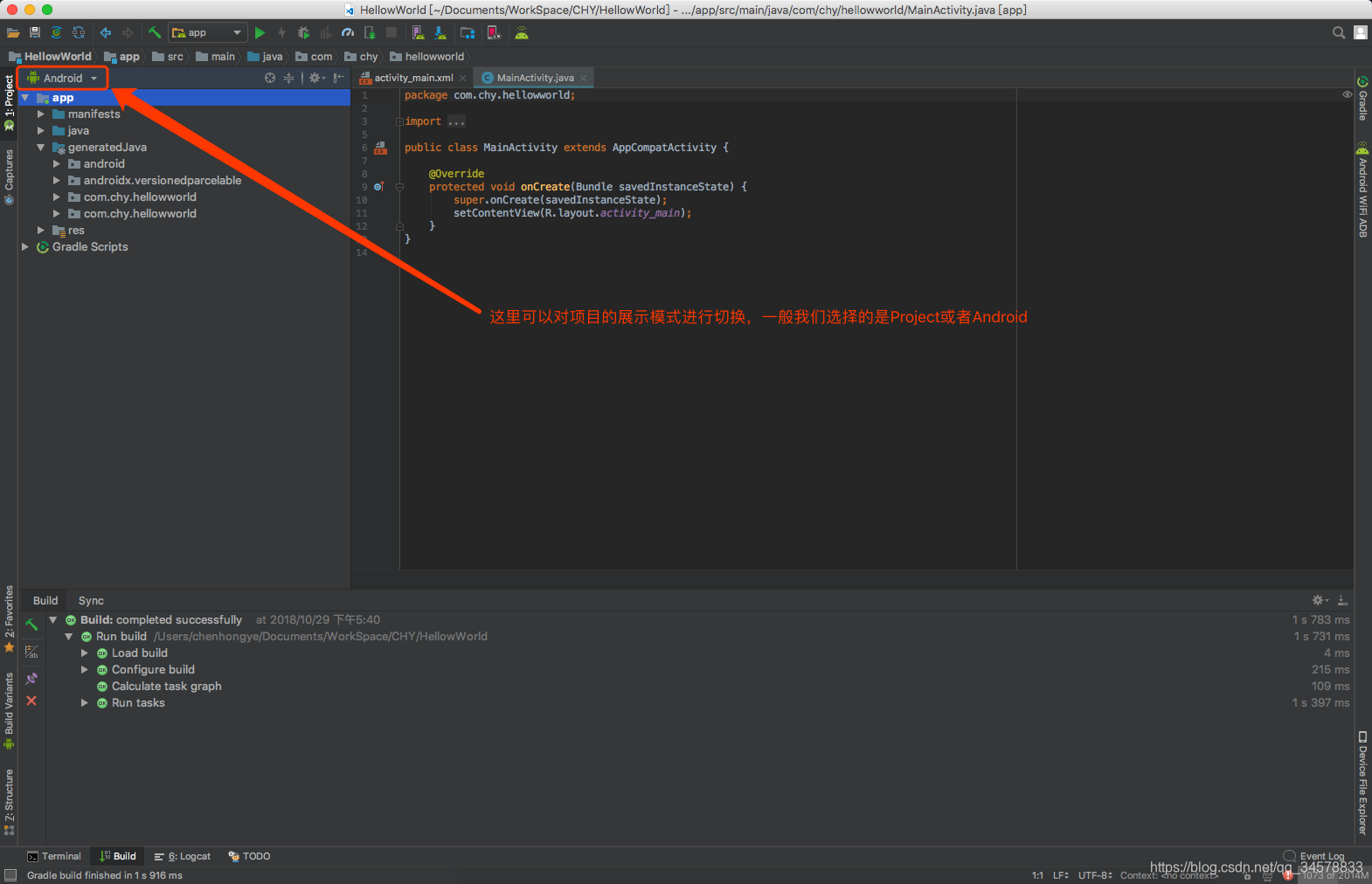Switch to the activity_main.xml editor tab
1372x884 pixels.
pos(413,78)
